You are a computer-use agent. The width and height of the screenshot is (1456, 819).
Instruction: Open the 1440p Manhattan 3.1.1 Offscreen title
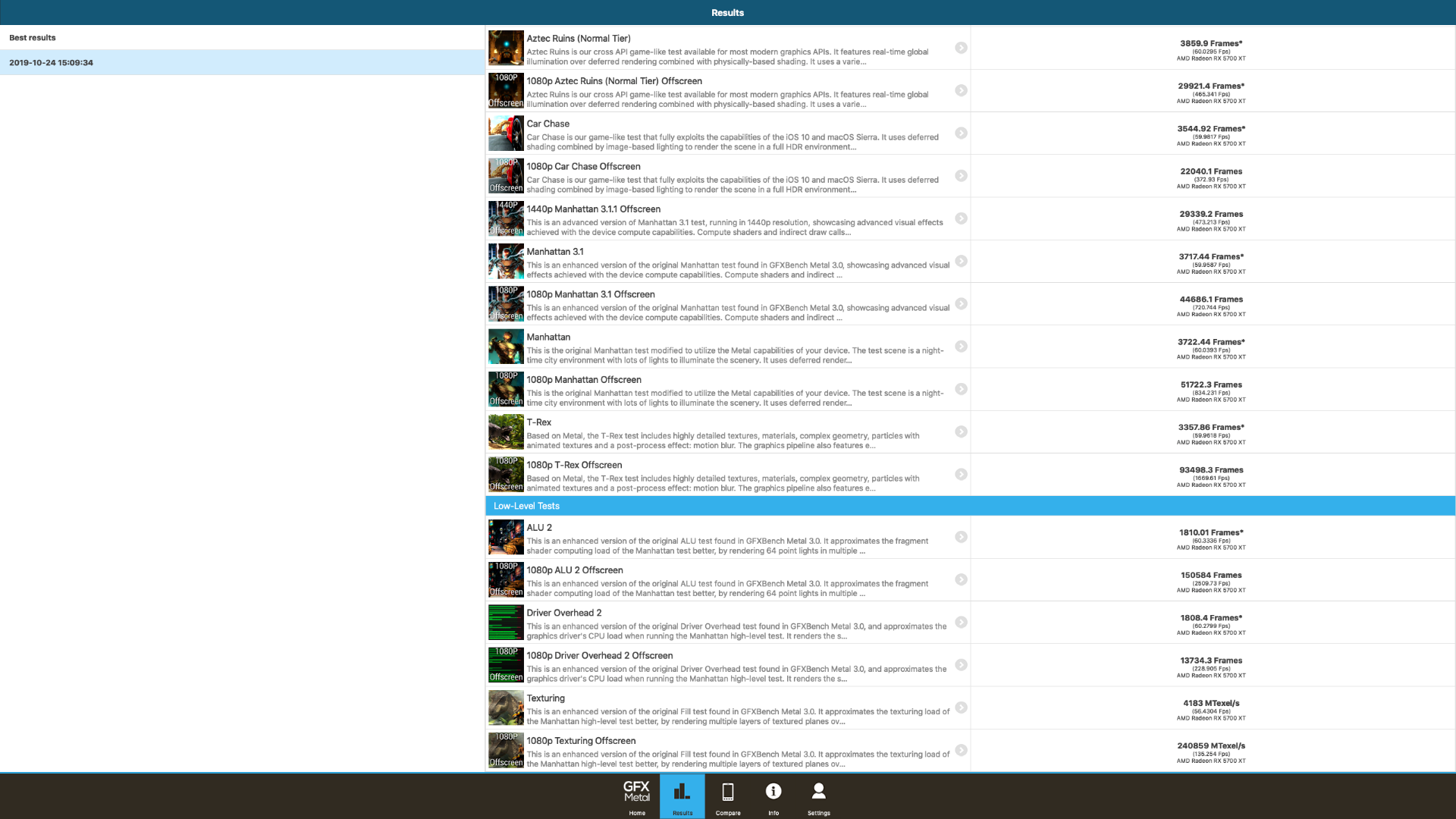click(593, 209)
